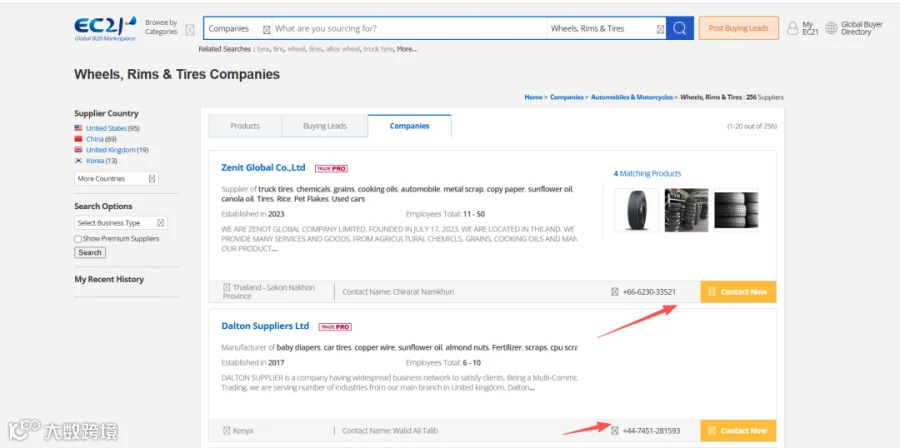Screen dimensions: 900x448
Task: Switch to the Buying Leads tab
Action: [x=325, y=126]
